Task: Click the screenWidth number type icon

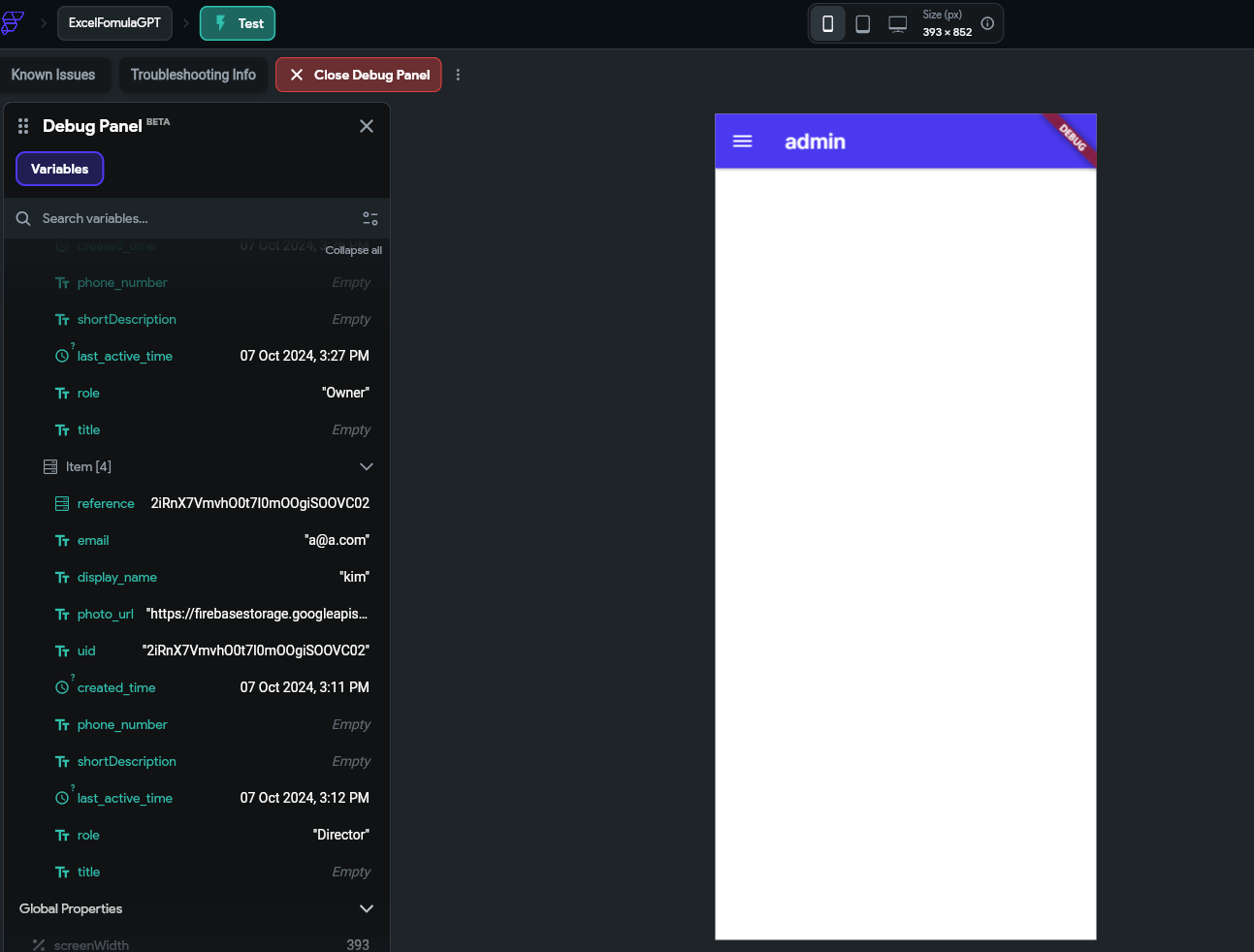Action: point(39,945)
